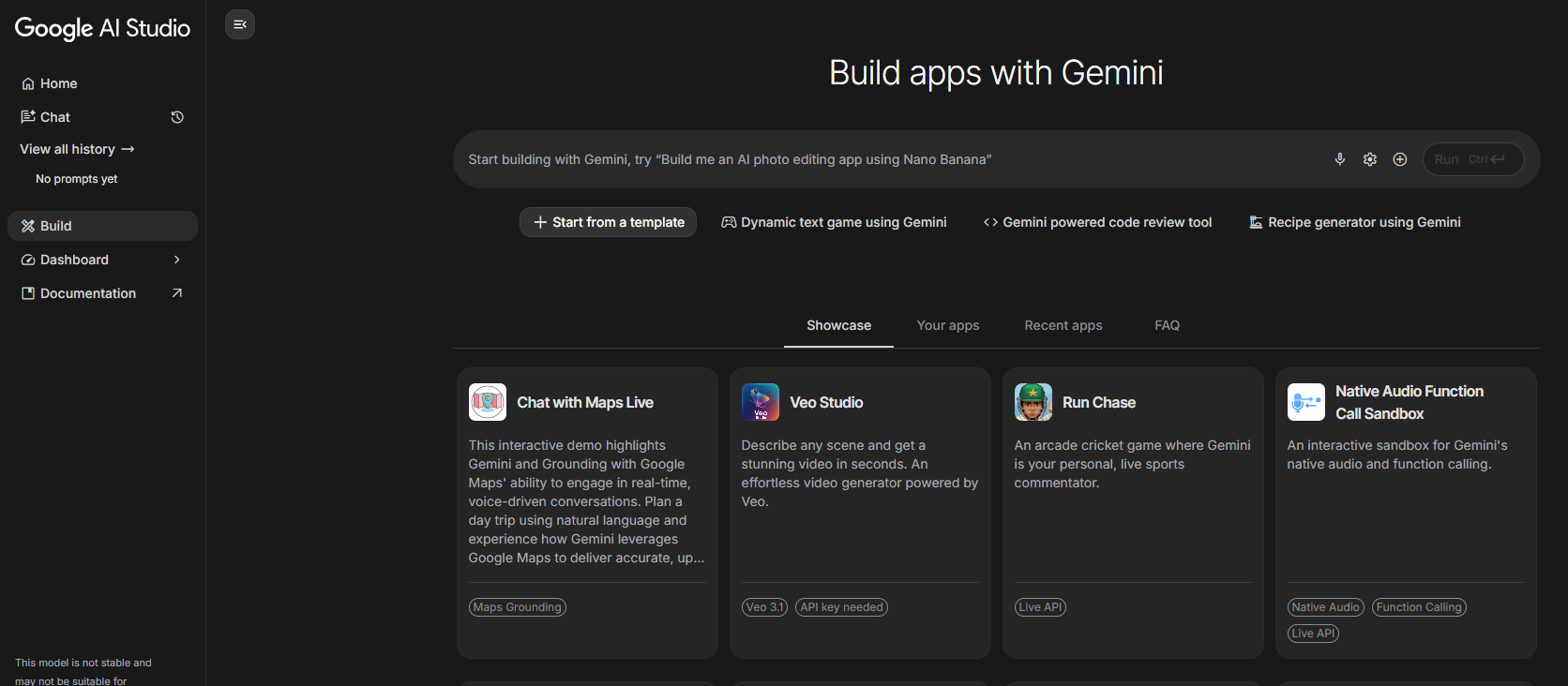Click the Home icon in the sidebar
The image size is (1568, 686).
click(28, 83)
